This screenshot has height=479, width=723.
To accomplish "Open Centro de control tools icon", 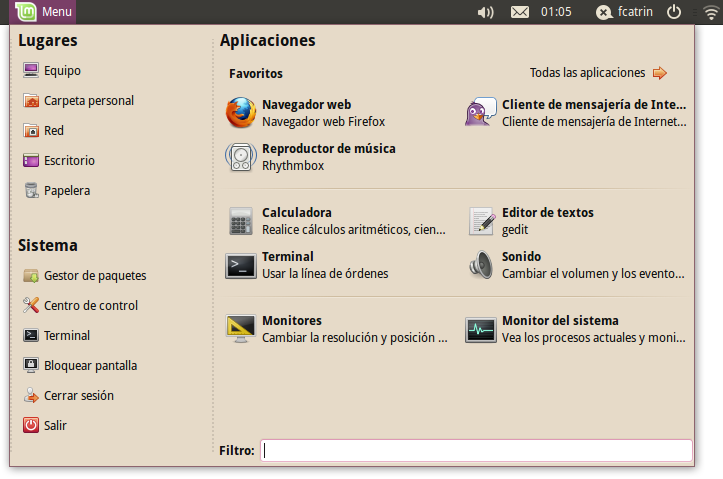I will [31, 305].
